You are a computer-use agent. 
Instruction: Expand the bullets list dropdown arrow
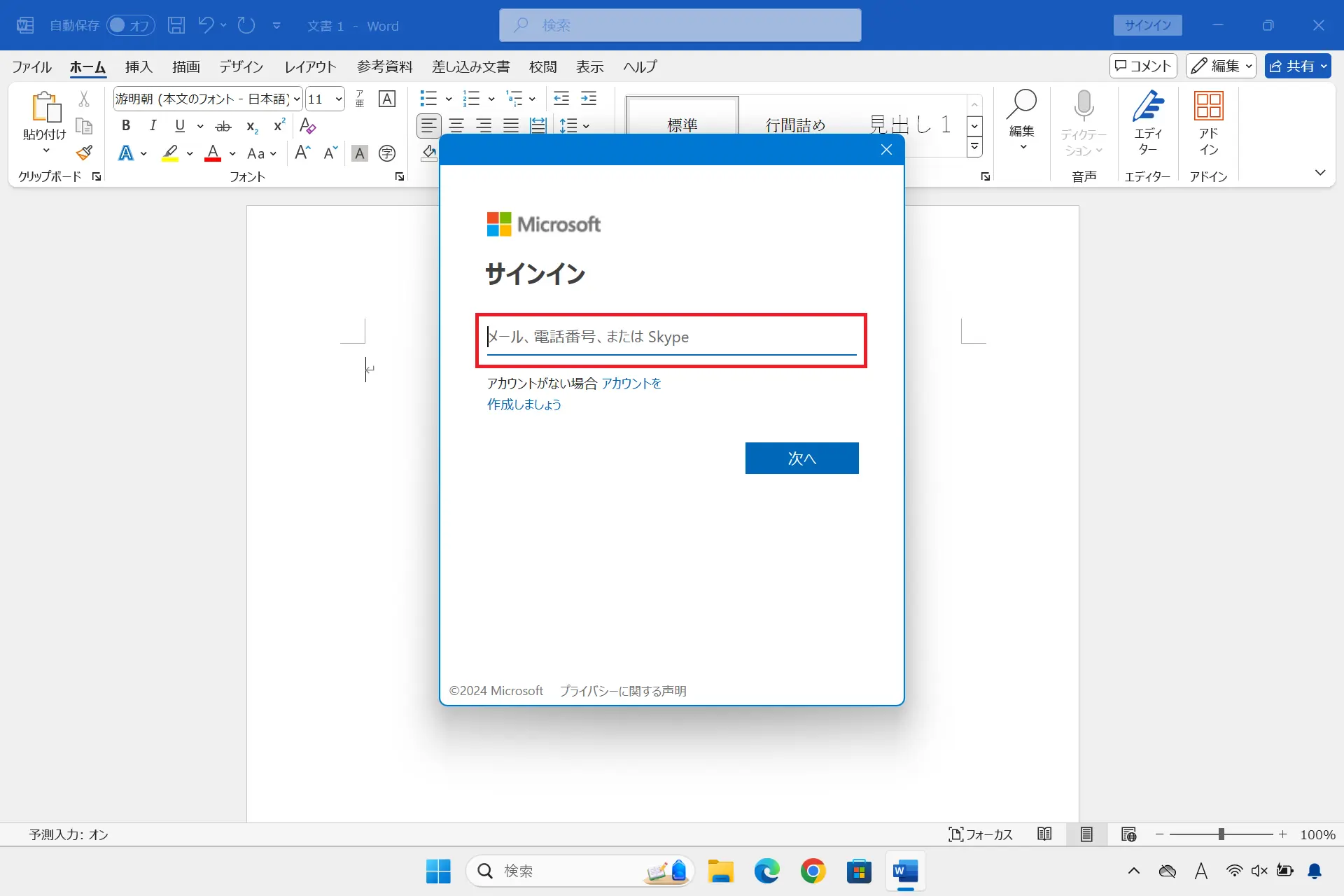[x=449, y=99]
